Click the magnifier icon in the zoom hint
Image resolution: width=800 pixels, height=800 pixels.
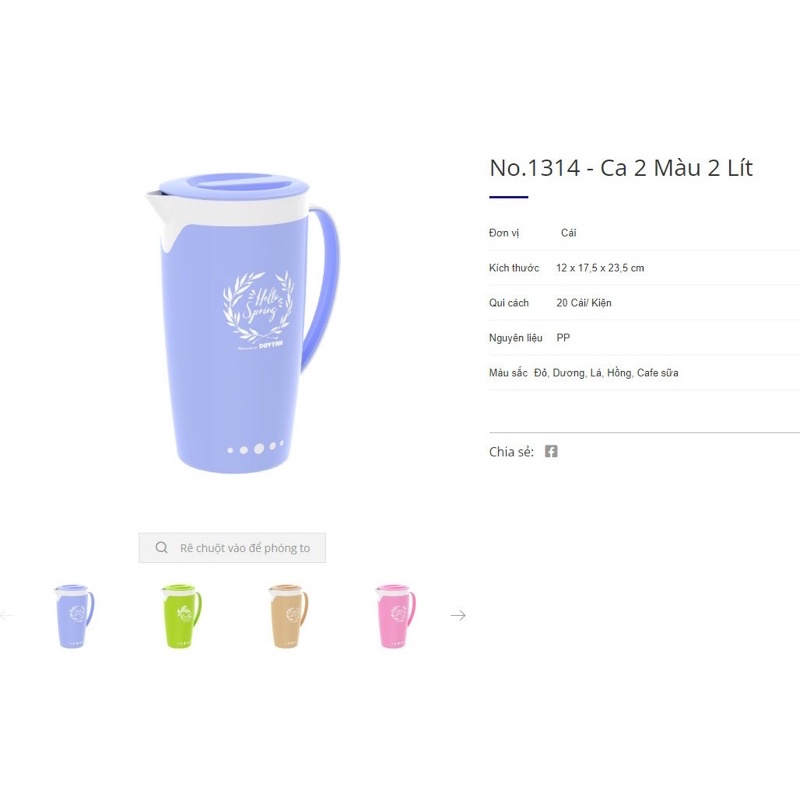(x=161, y=547)
